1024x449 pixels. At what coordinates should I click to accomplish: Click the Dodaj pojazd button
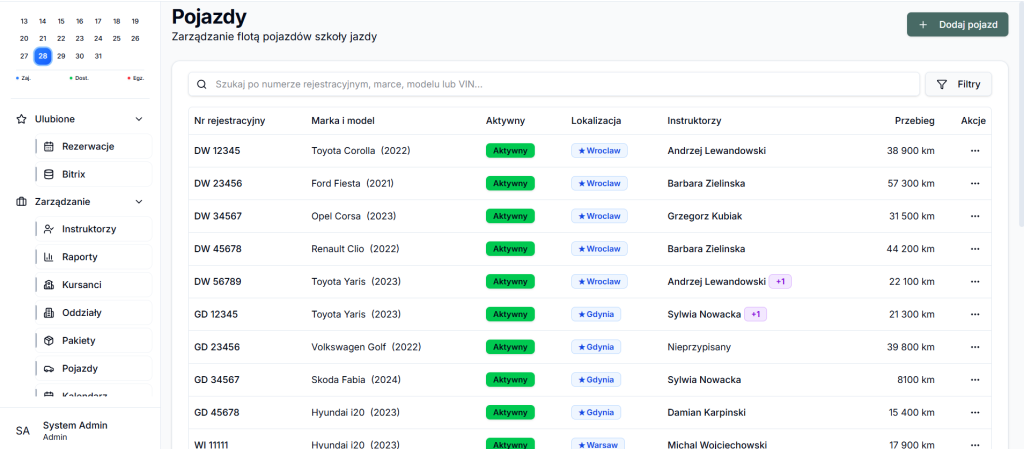pos(957,25)
